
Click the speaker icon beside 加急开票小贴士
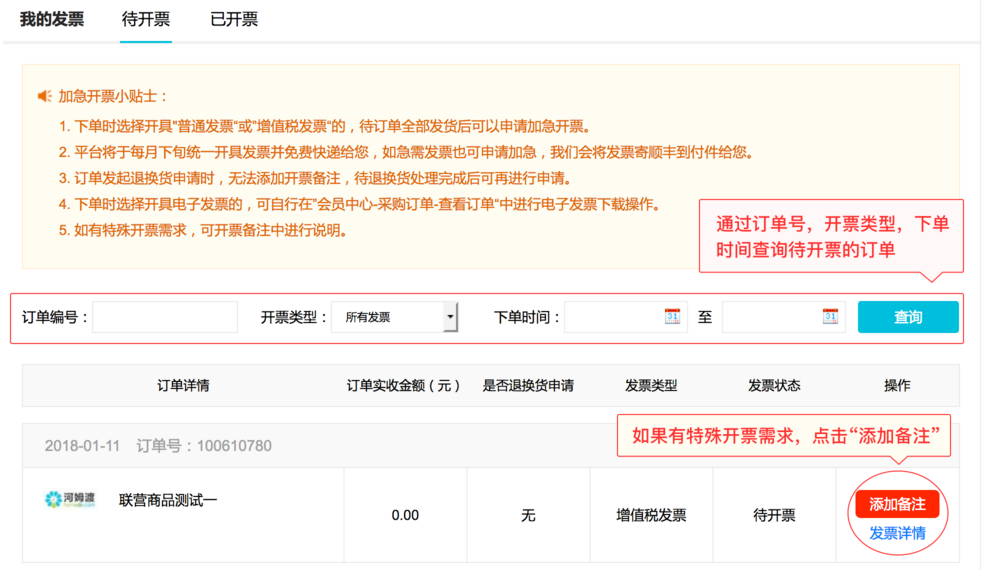click(x=44, y=96)
